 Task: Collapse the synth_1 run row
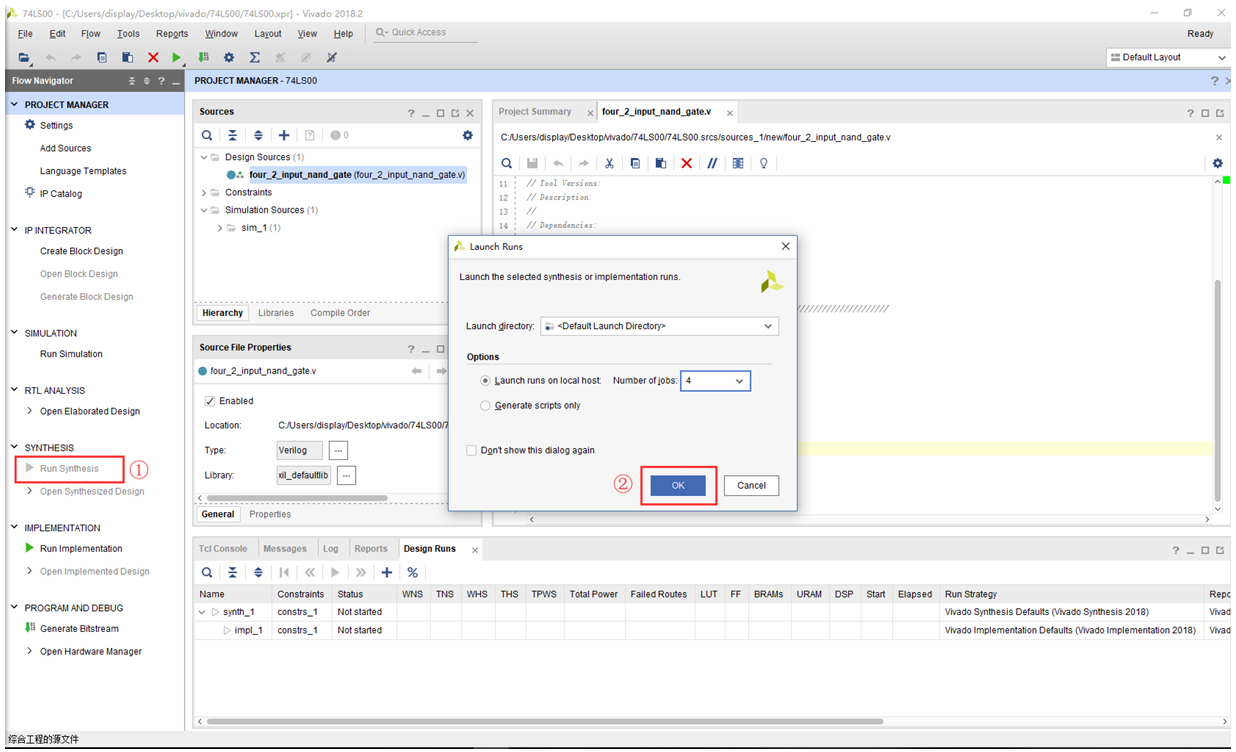pyautogui.click(x=204, y=612)
